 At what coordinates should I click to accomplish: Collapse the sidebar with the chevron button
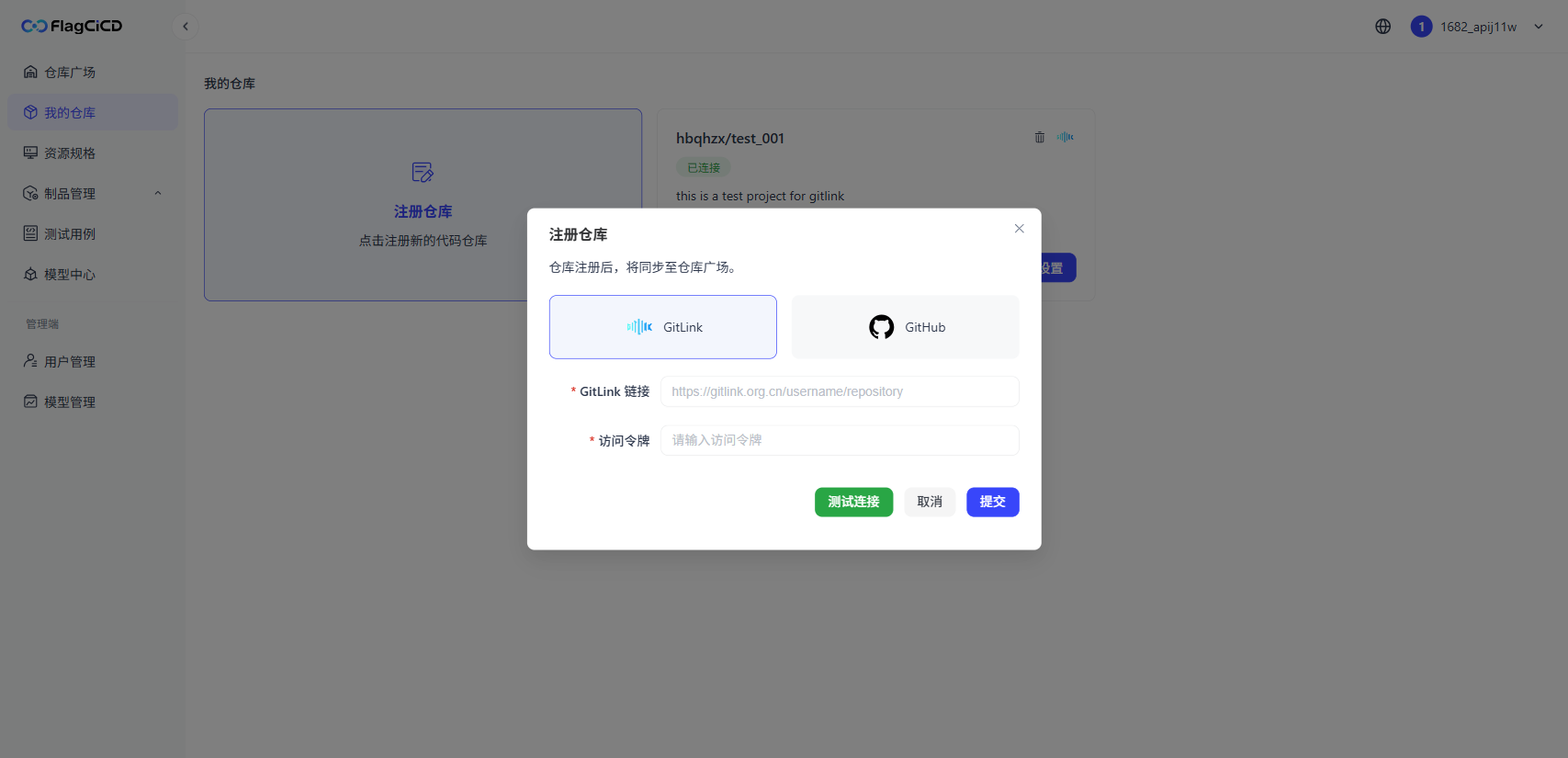pyautogui.click(x=186, y=27)
